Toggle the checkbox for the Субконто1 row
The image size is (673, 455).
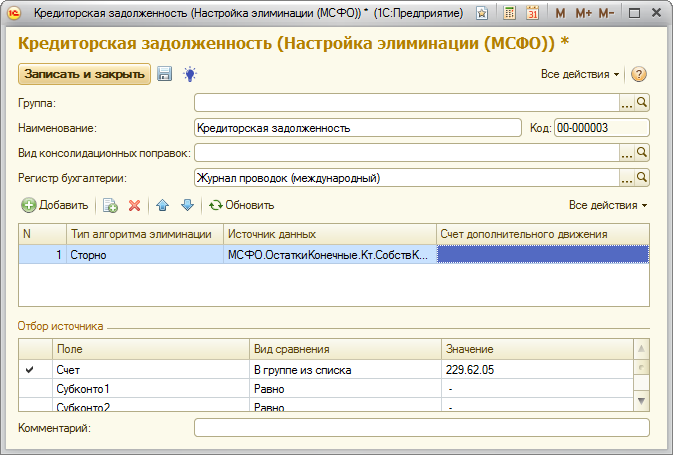(29, 389)
